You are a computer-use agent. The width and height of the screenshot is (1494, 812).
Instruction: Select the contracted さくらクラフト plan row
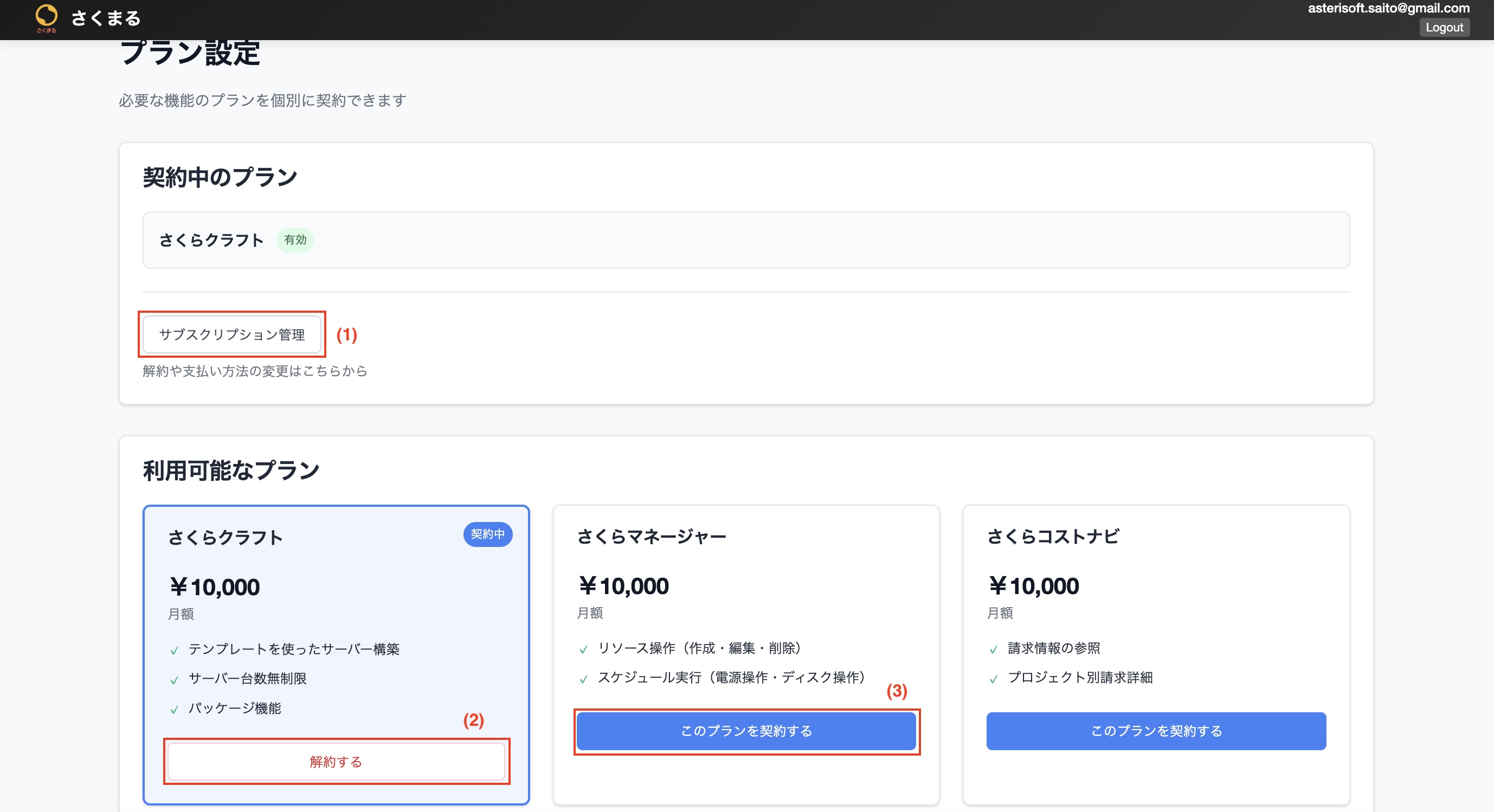(746, 240)
